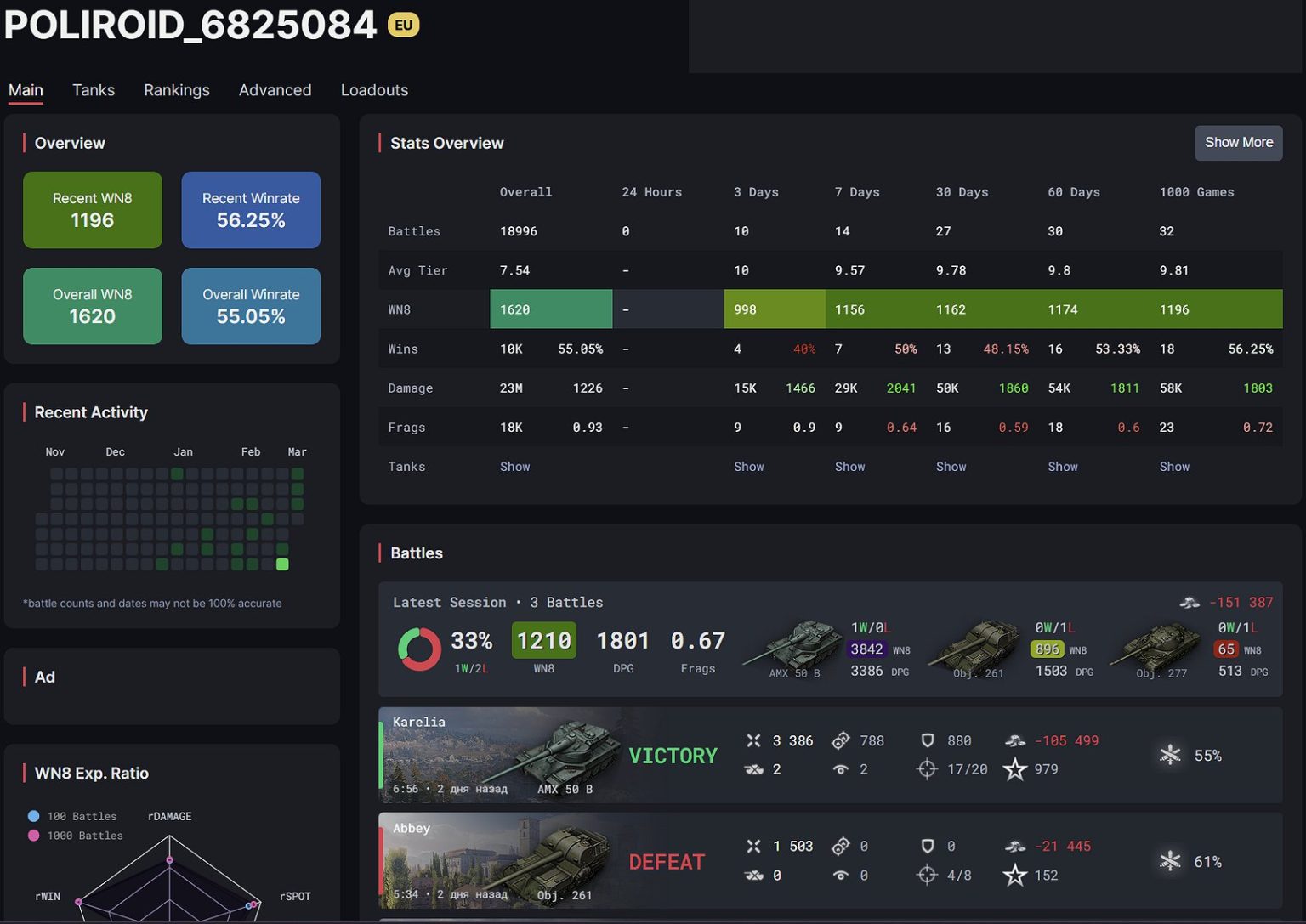Select the Rankings menu item
Screen dimensions: 1306x924
176,90
